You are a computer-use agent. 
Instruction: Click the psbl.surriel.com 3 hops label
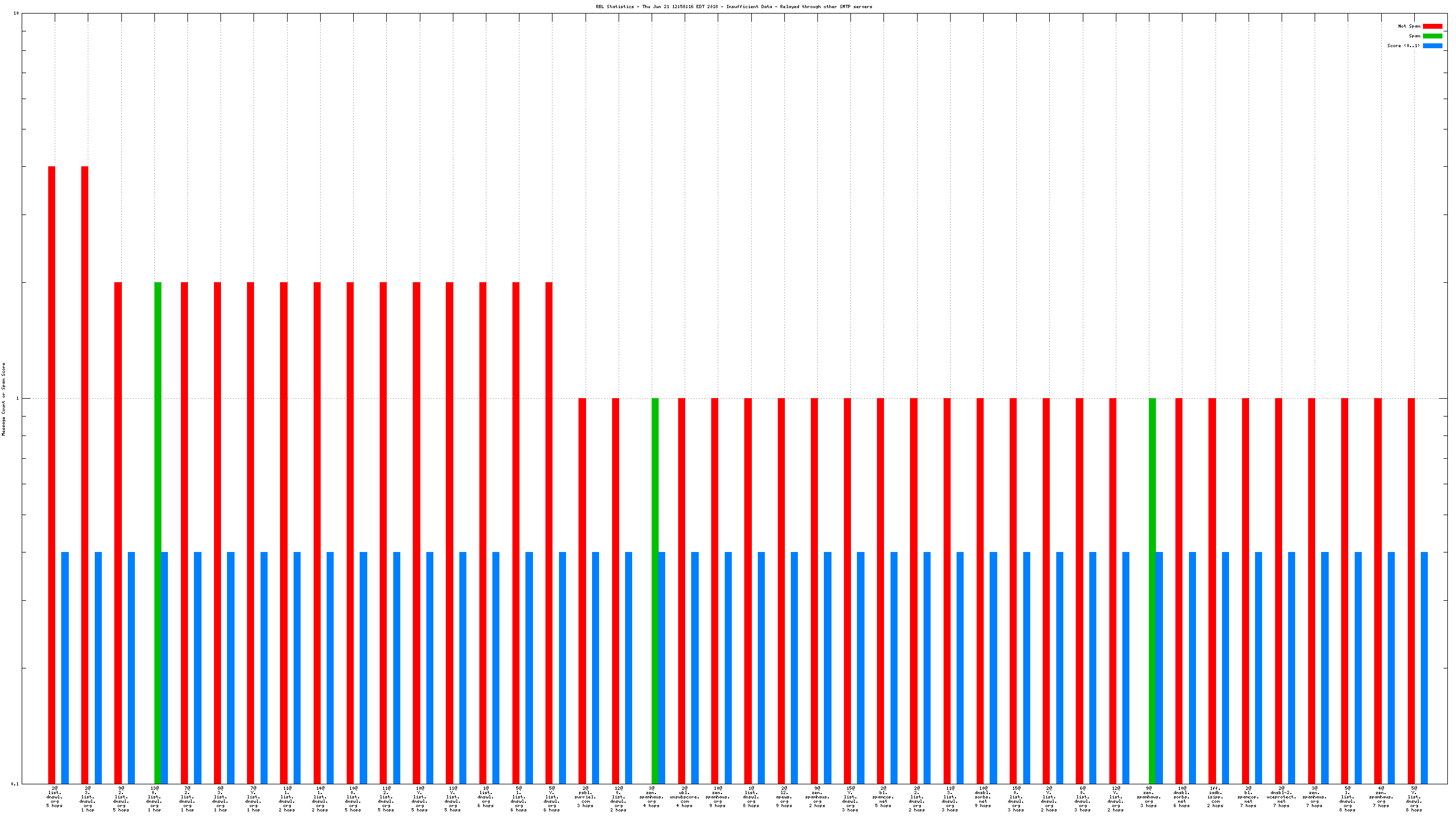click(x=585, y=796)
